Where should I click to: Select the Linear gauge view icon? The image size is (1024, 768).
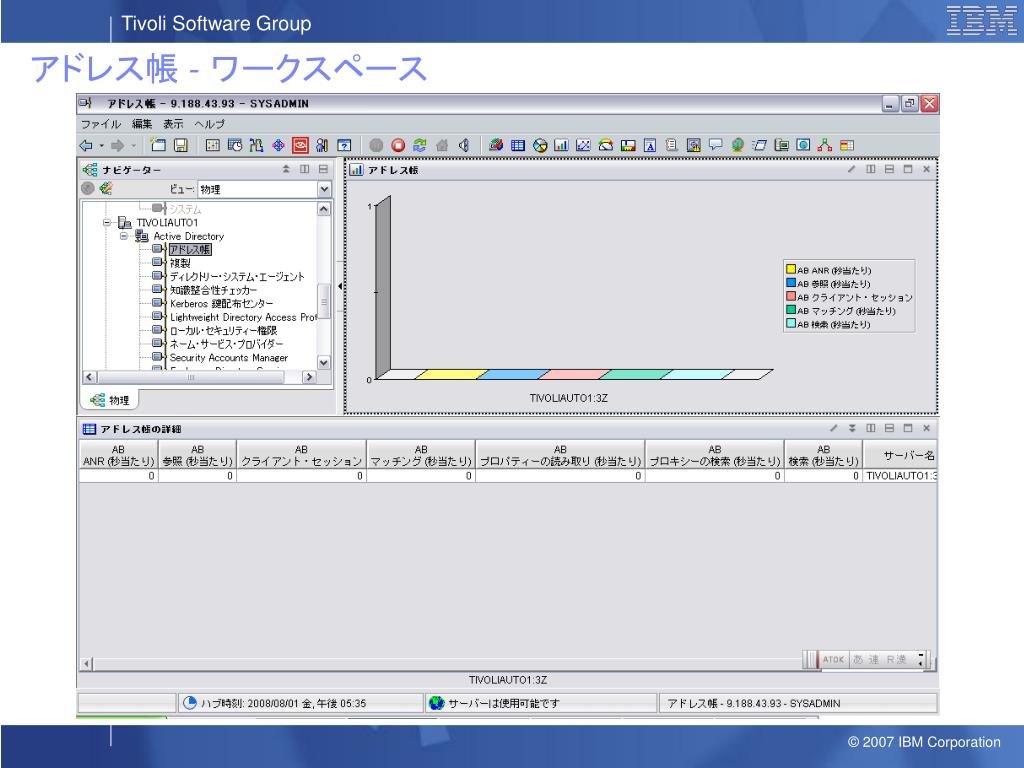(x=628, y=145)
